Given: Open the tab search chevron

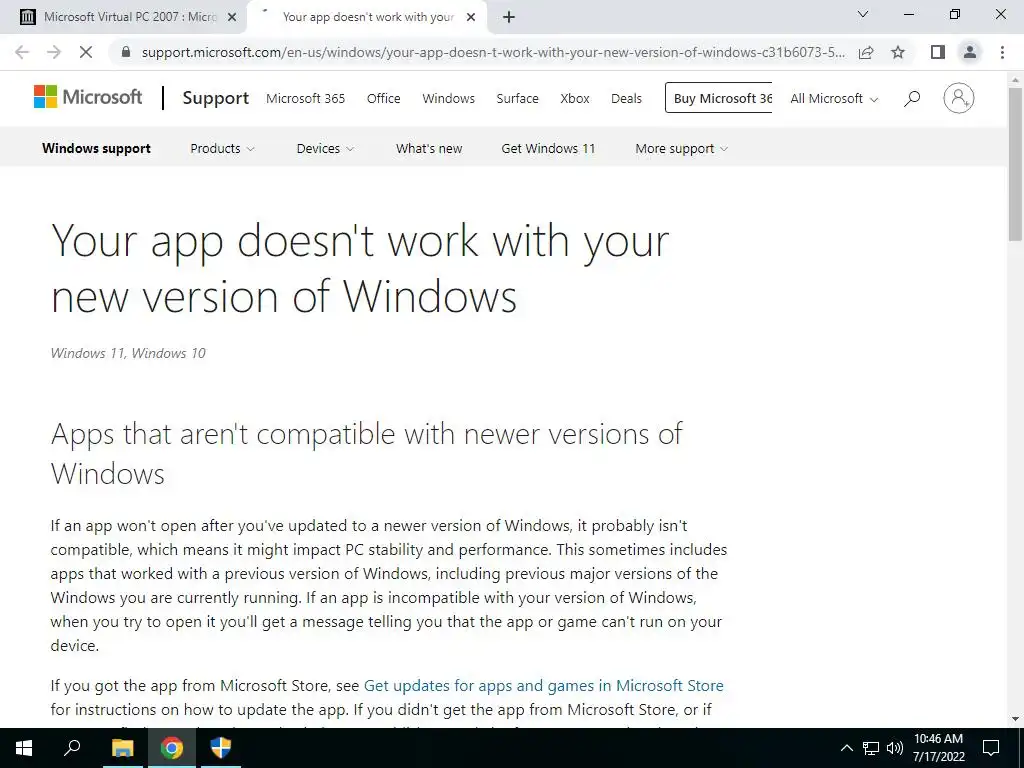Looking at the screenshot, I should pos(863,14).
